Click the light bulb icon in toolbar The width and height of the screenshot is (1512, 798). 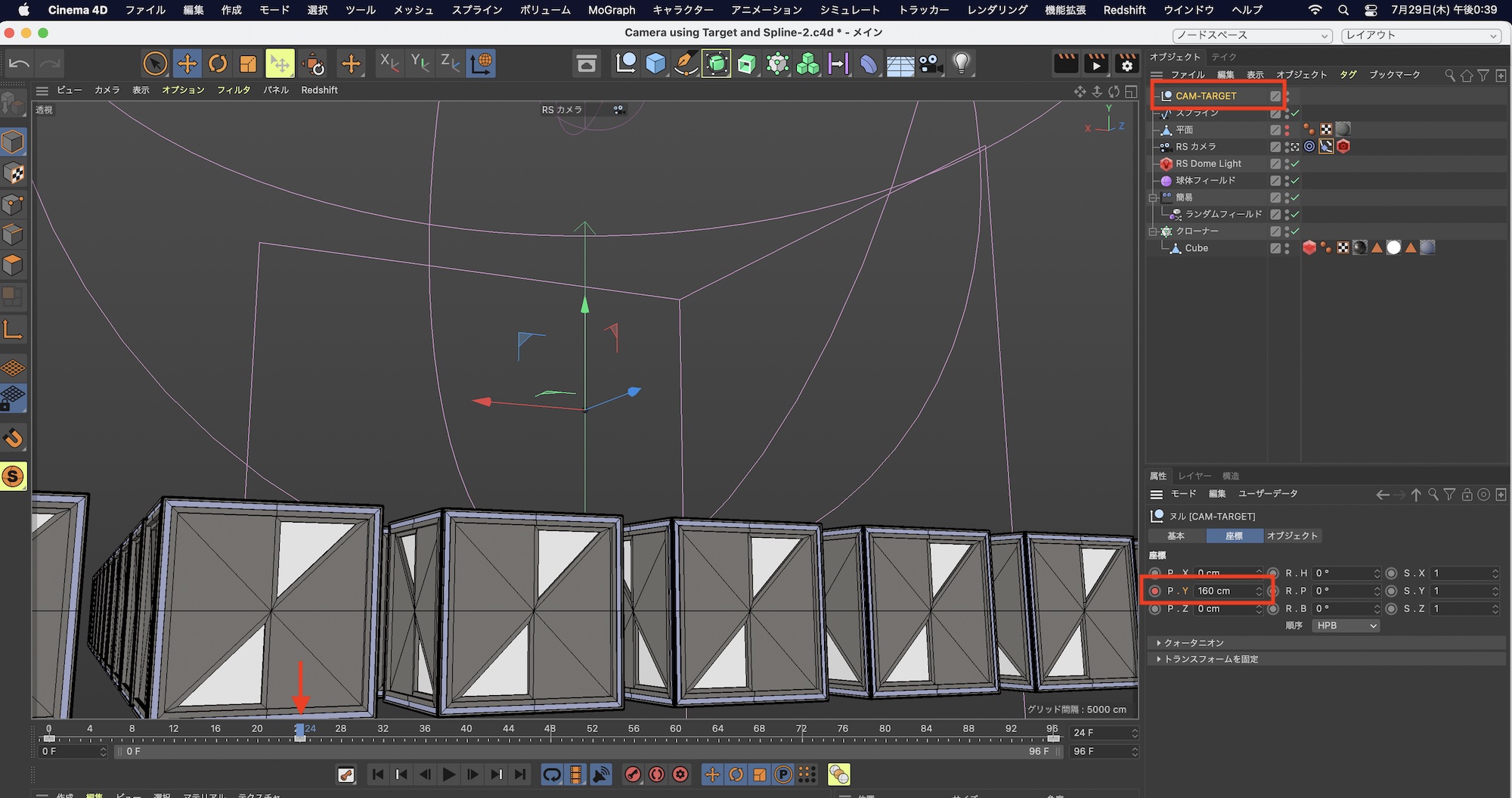click(961, 64)
